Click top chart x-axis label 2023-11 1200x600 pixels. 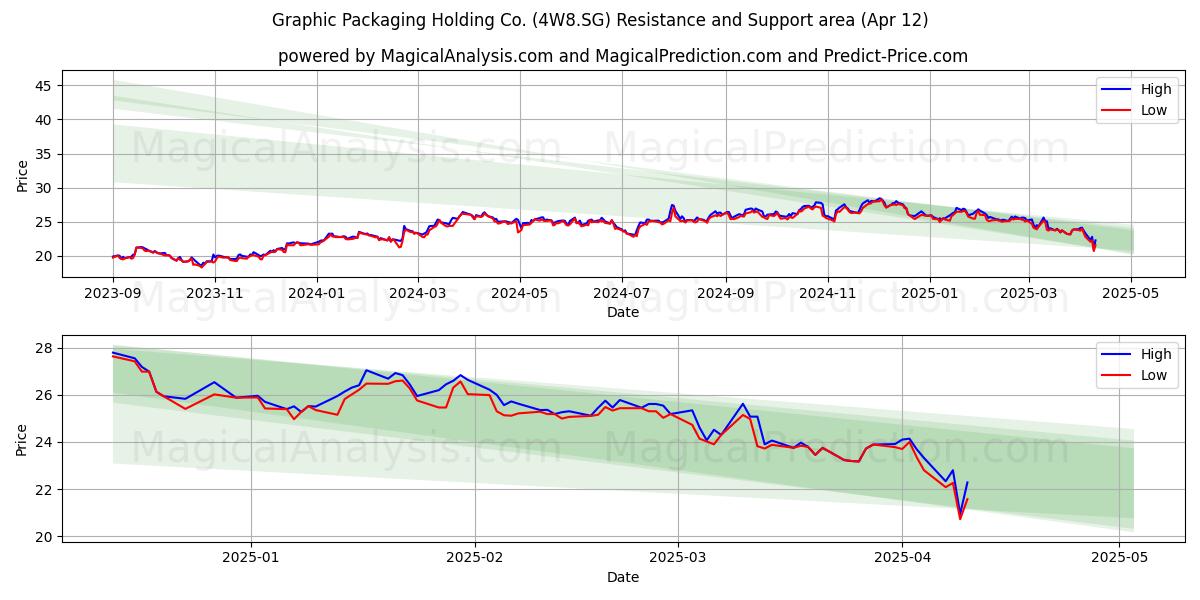tap(215, 293)
